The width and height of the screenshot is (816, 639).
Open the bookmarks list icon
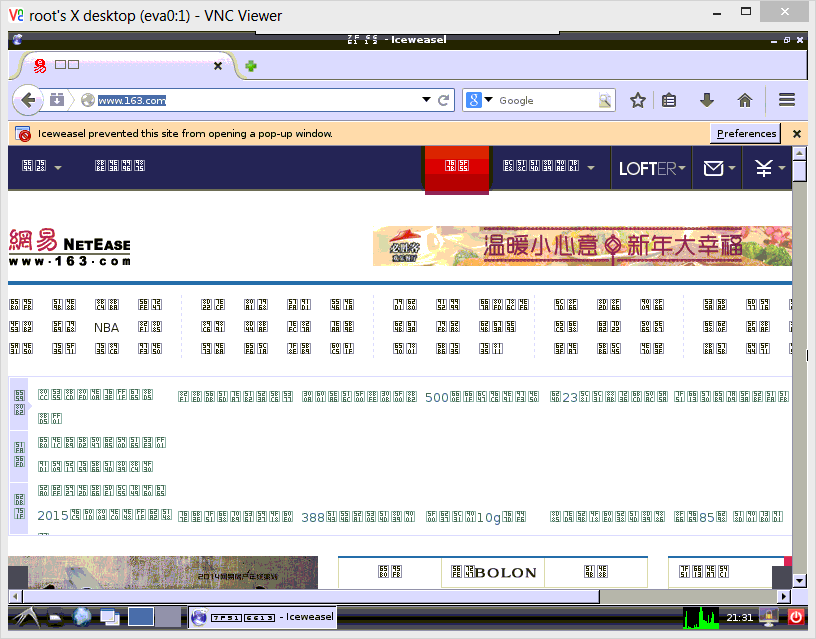pos(670,100)
